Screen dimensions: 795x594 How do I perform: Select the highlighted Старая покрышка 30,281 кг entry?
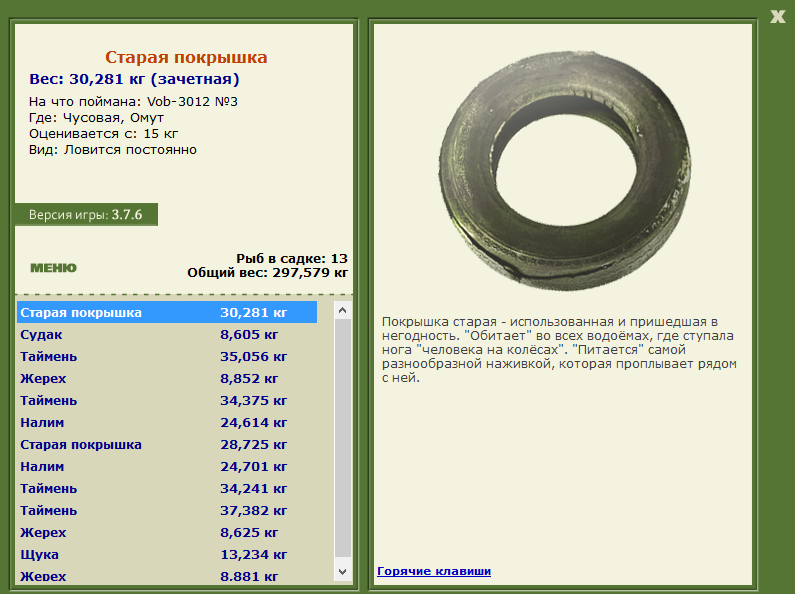[167, 312]
